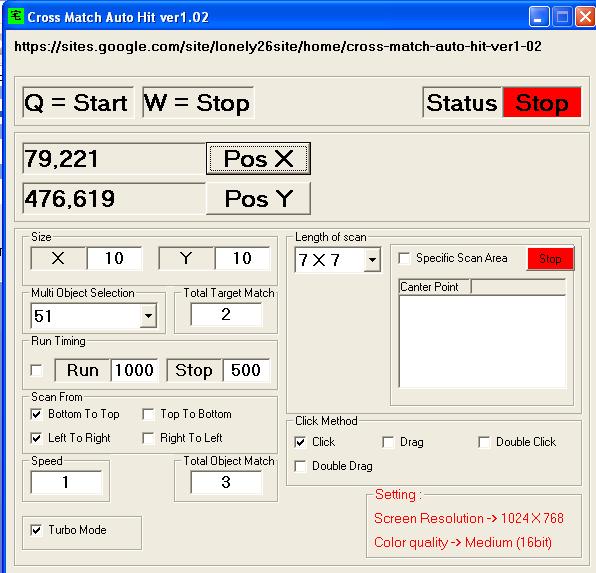Click the Speed value field
The height and width of the screenshot is (573, 596).
(x=66, y=482)
